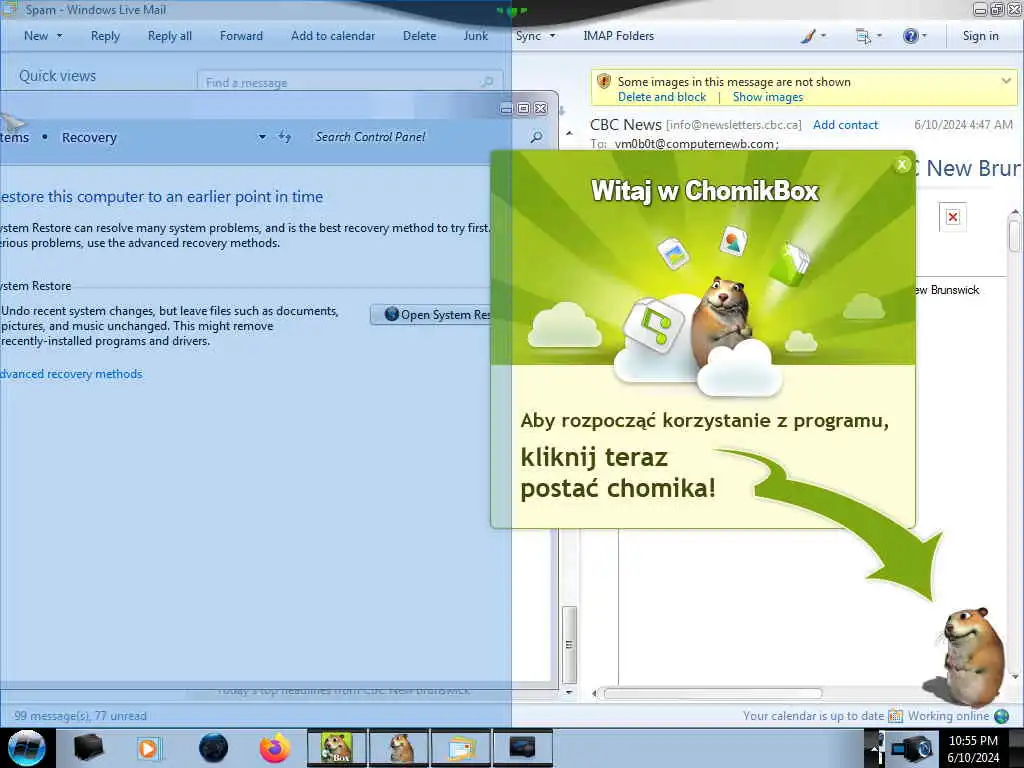The width and height of the screenshot is (1024, 768).
Task: Switch to Windows Live Mail taskbar button
Action: tap(460, 748)
